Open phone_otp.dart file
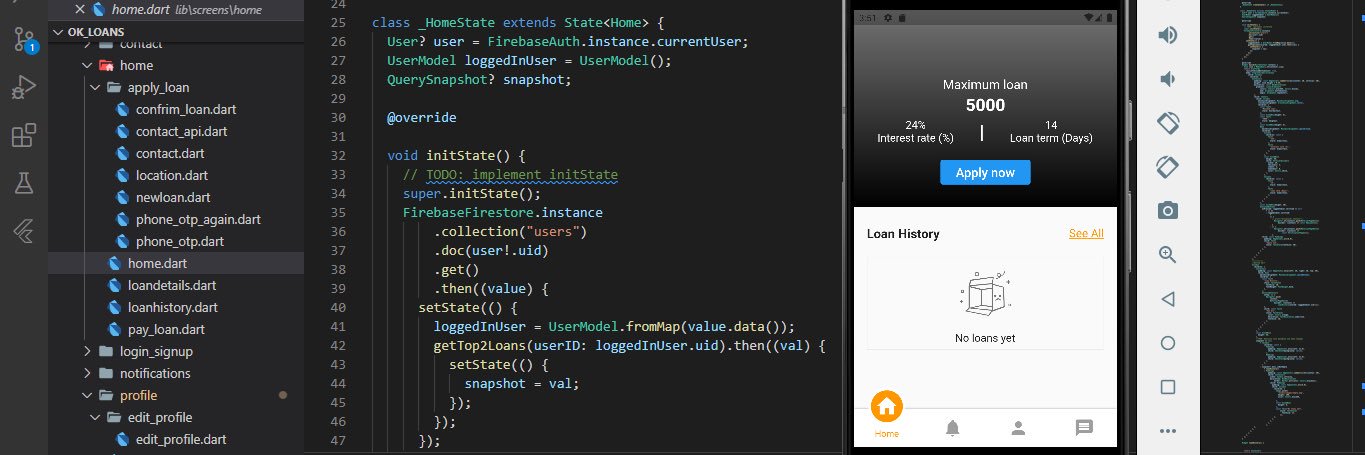 [179, 241]
